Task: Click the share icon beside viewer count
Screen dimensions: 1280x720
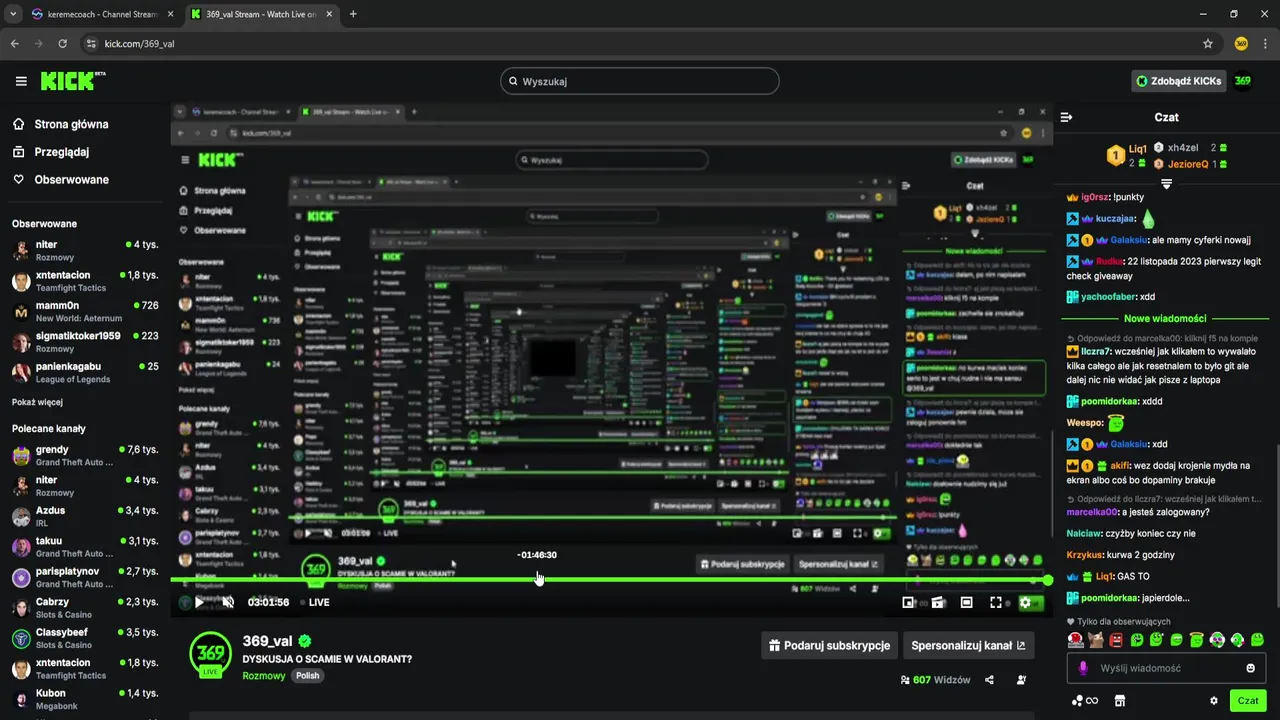Action: click(989, 680)
